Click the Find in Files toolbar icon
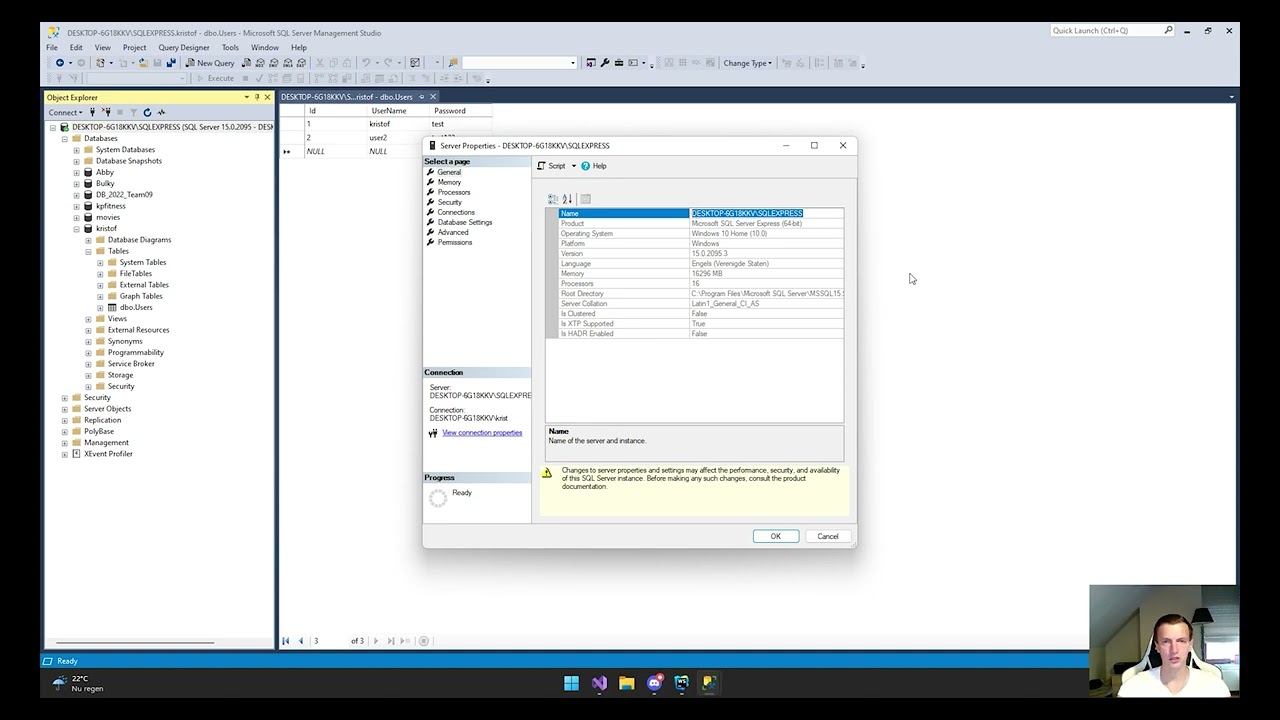The width and height of the screenshot is (1280, 720). click(x=453, y=63)
